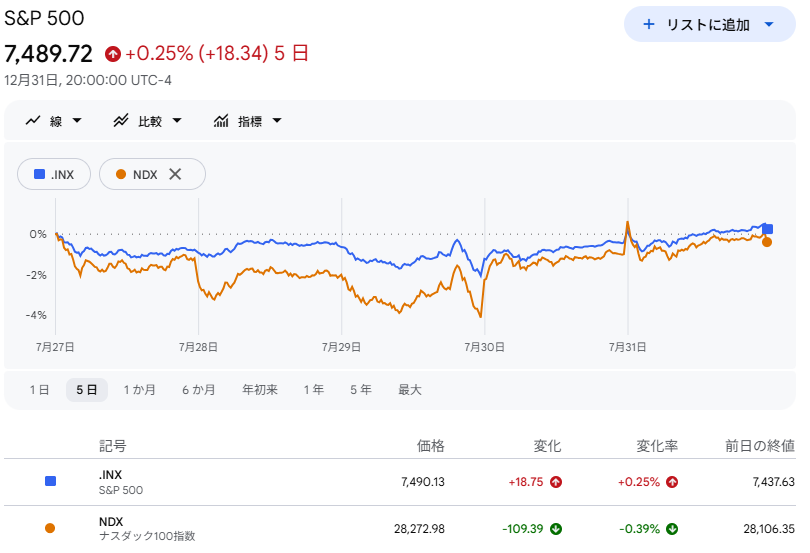Click the blue end marker on the chart

click(768, 229)
